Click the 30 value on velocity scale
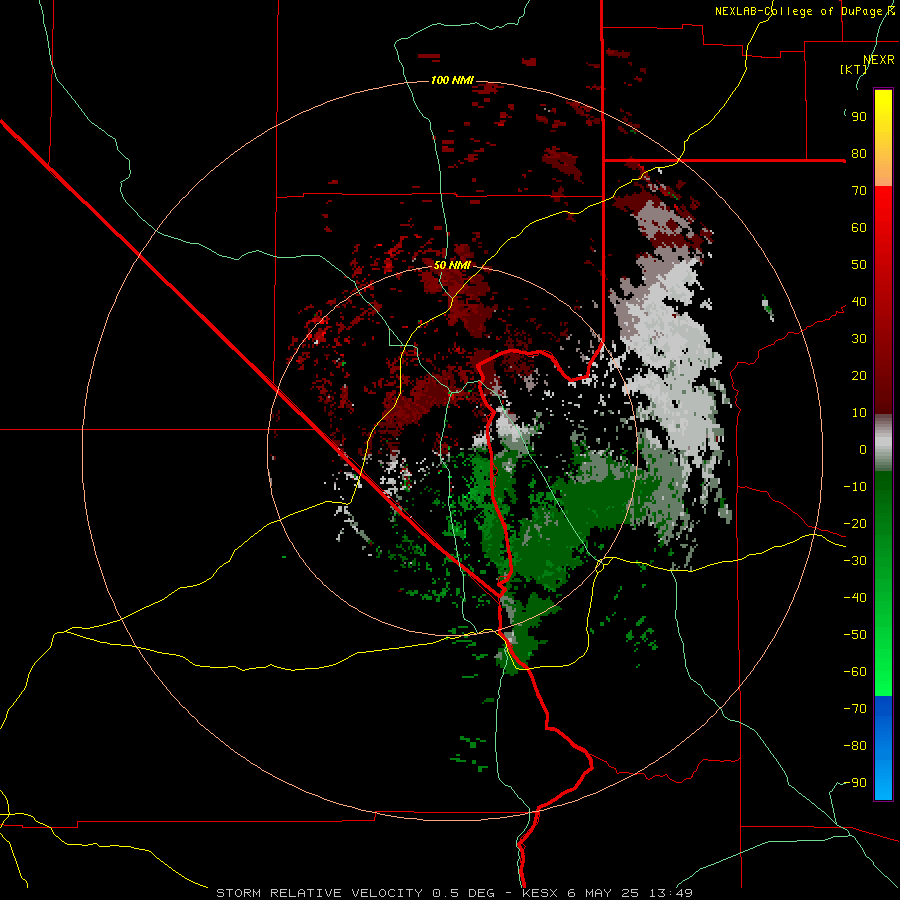Image resolution: width=900 pixels, height=900 pixels. click(859, 339)
